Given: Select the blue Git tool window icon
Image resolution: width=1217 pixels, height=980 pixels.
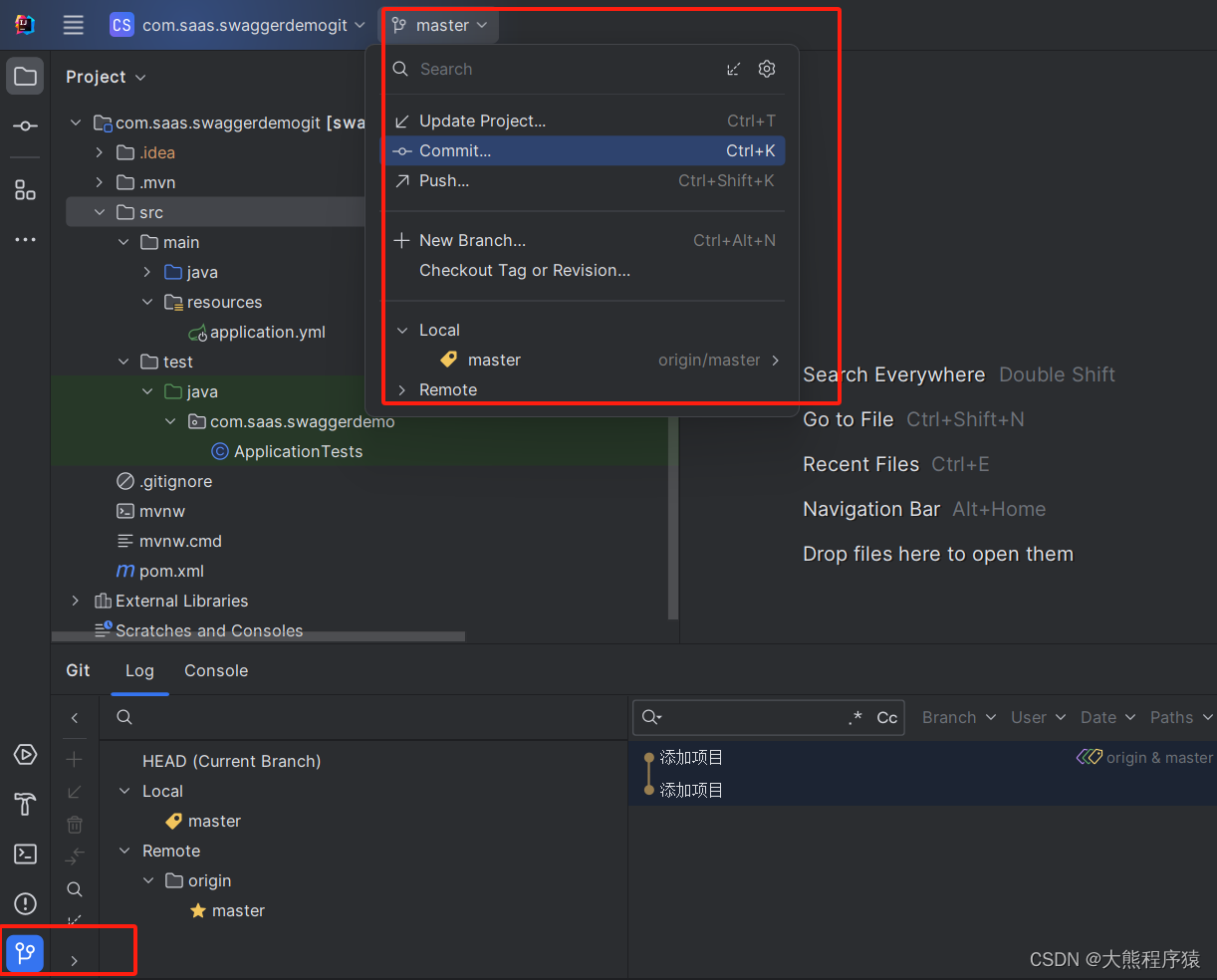Looking at the screenshot, I should (x=23, y=953).
